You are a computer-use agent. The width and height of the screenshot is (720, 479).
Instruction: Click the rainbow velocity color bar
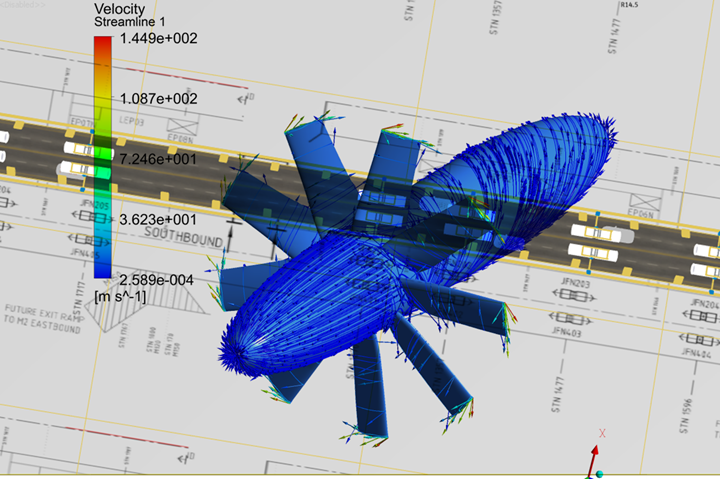point(103,157)
